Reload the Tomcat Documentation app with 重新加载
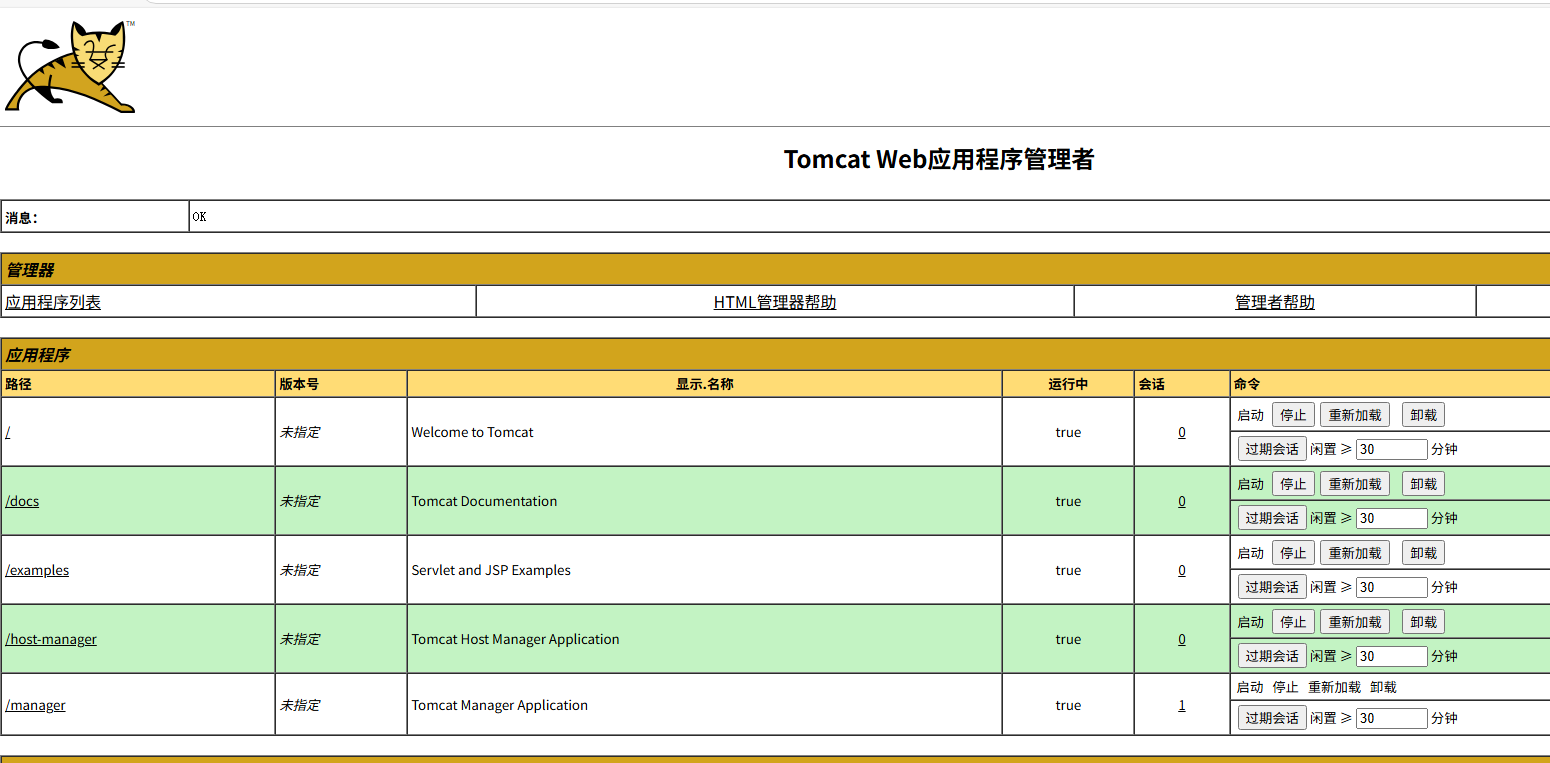The width and height of the screenshot is (1550, 763). pos(1355,484)
